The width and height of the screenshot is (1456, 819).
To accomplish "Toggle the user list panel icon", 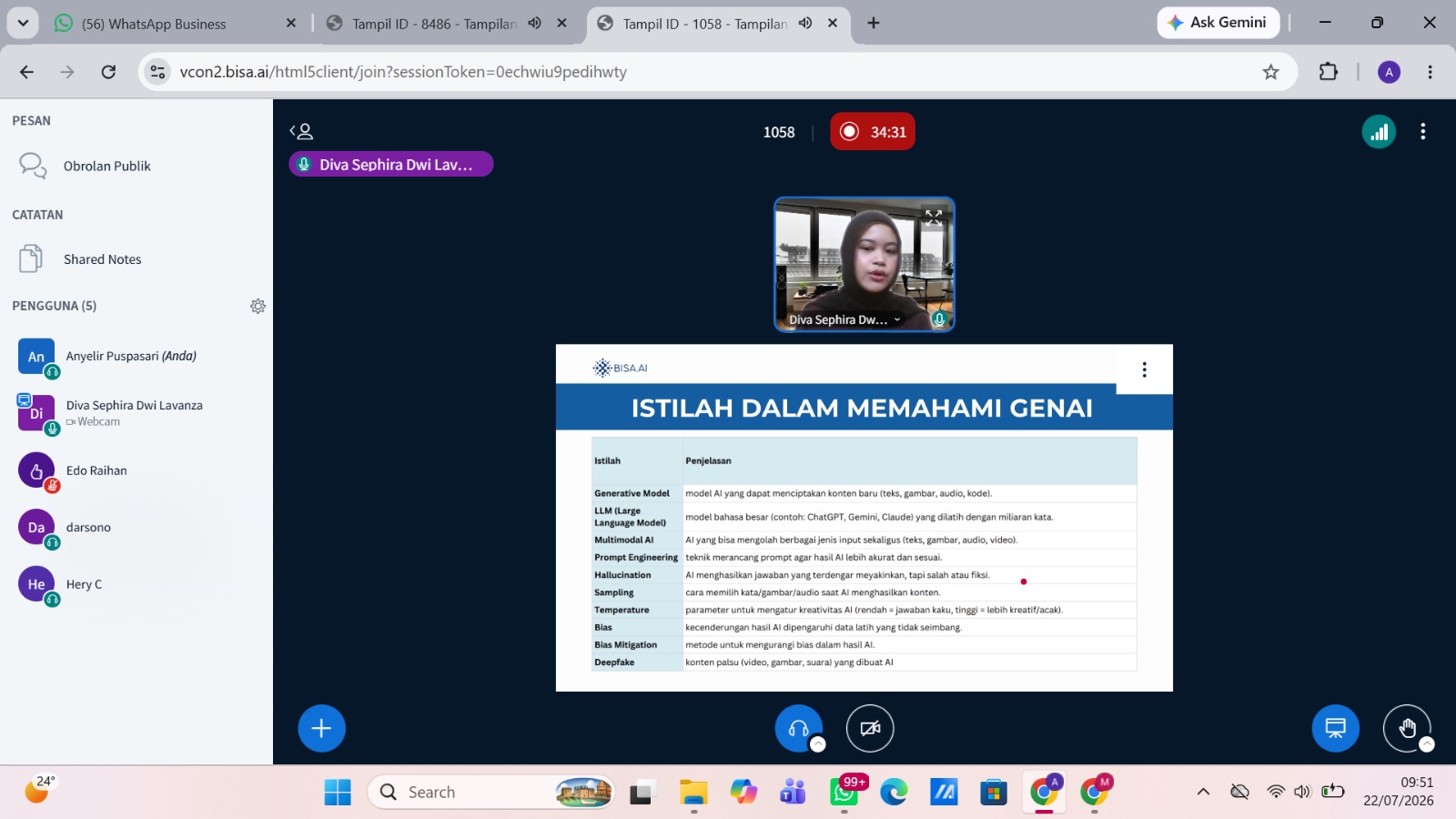I will click(301, 132).
